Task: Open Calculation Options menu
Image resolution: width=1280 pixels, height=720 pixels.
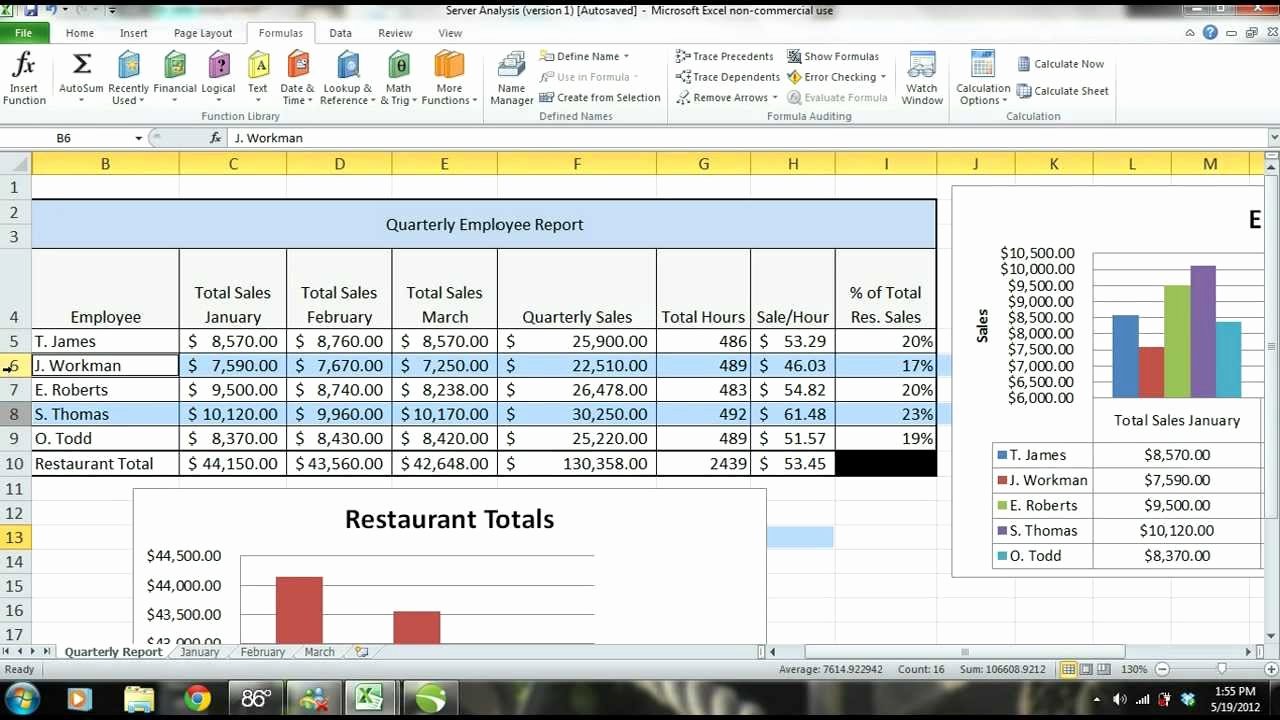Action: tap(983, 78)
